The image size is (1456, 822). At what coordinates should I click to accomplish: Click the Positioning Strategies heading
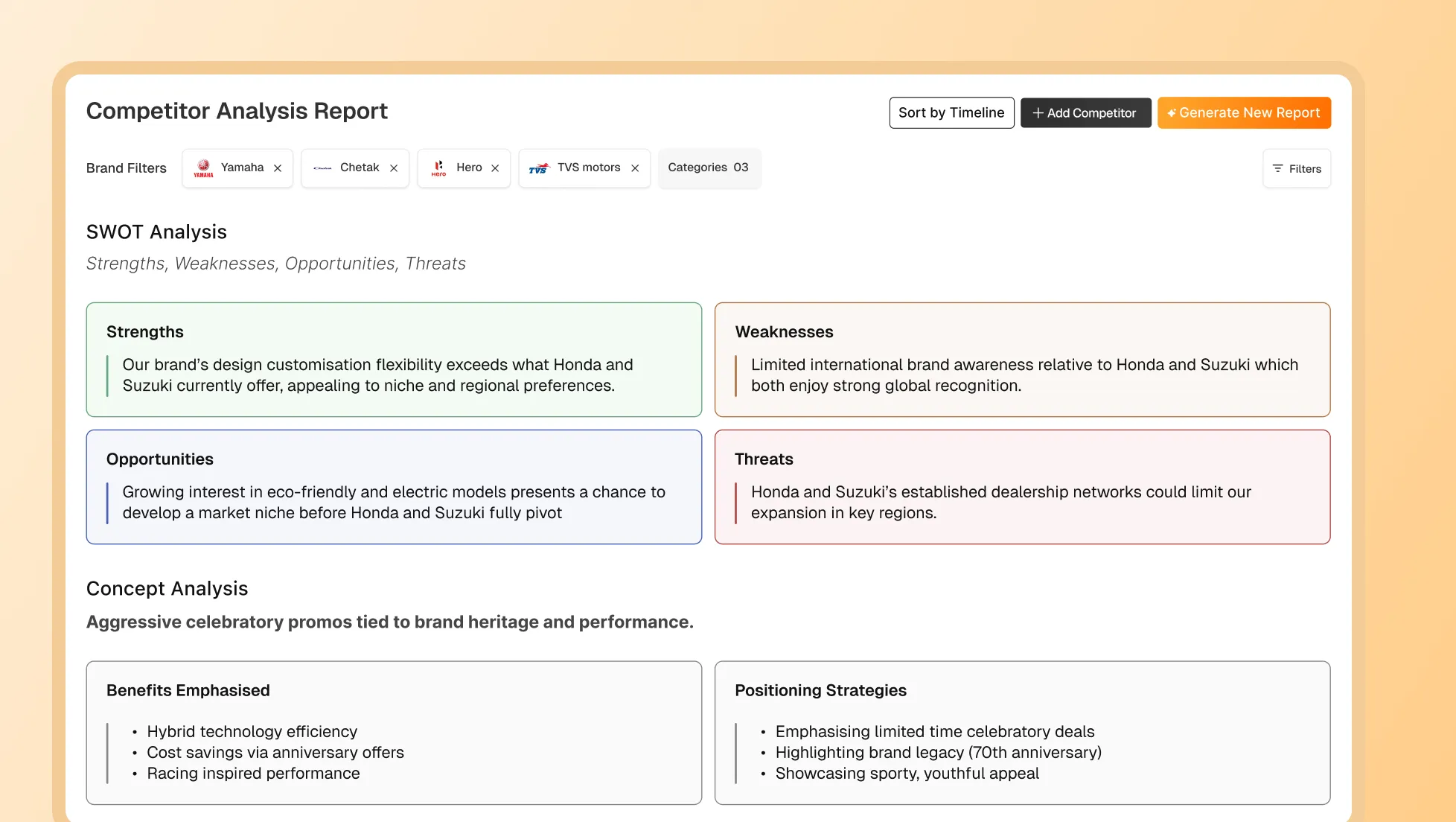pos(820,691)
